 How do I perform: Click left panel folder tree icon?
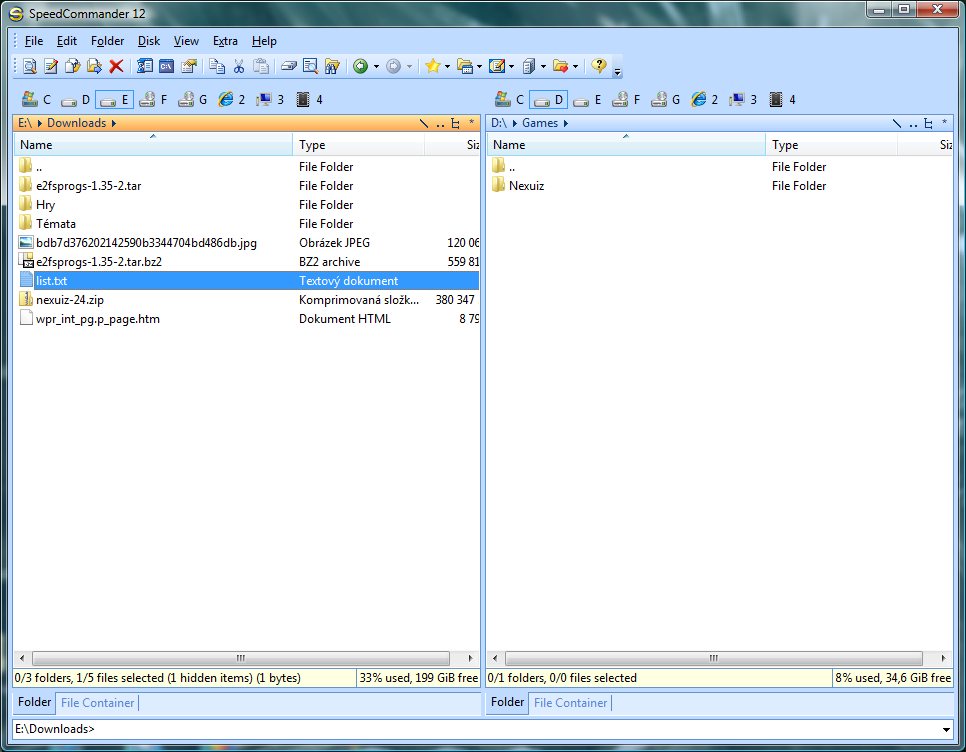455,123
